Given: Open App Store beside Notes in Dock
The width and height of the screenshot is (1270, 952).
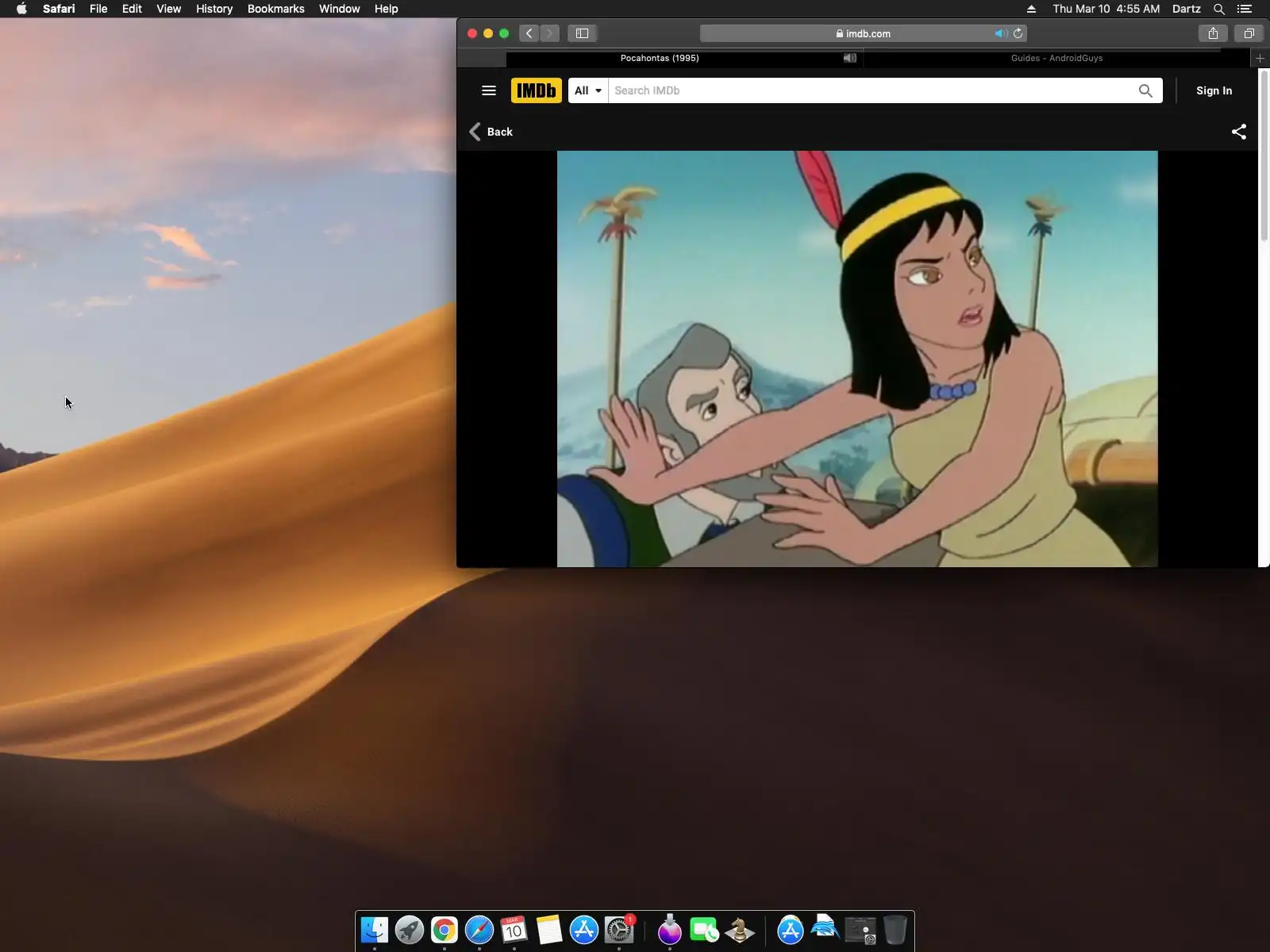Looking at the screenshot, I should 584,930.
